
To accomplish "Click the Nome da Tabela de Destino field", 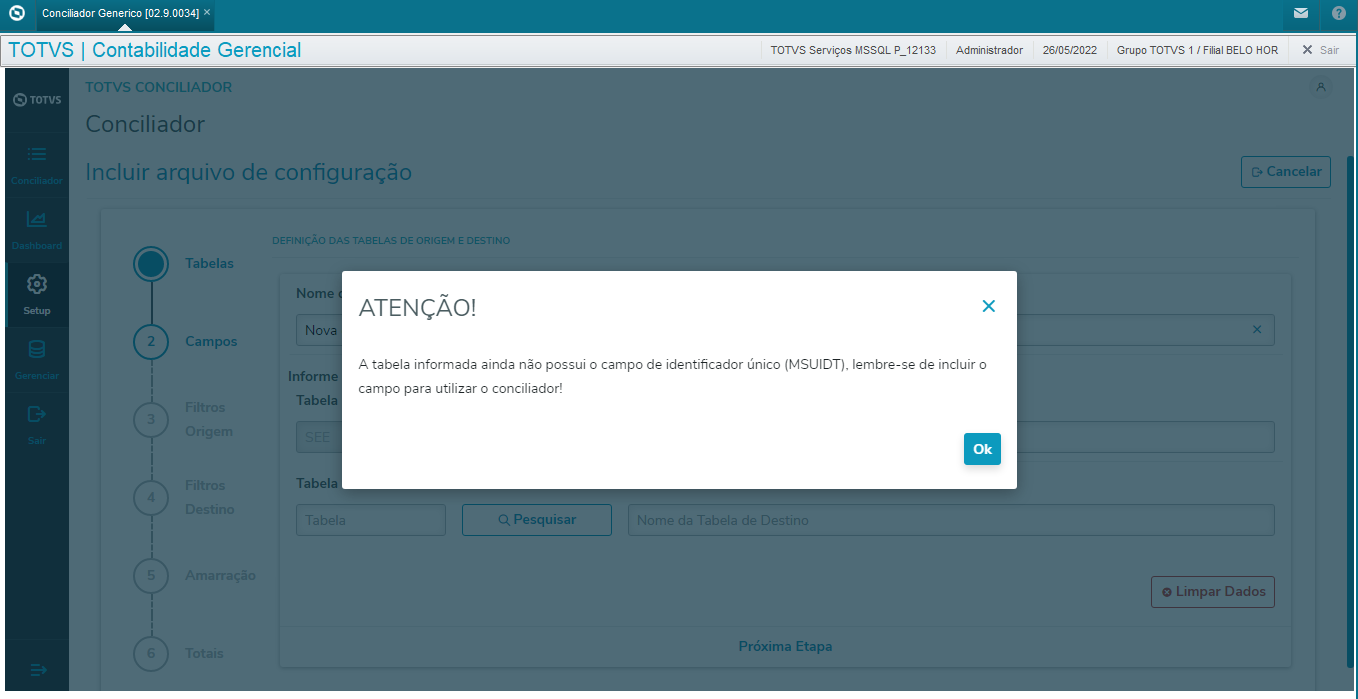I will pos(951,520).
